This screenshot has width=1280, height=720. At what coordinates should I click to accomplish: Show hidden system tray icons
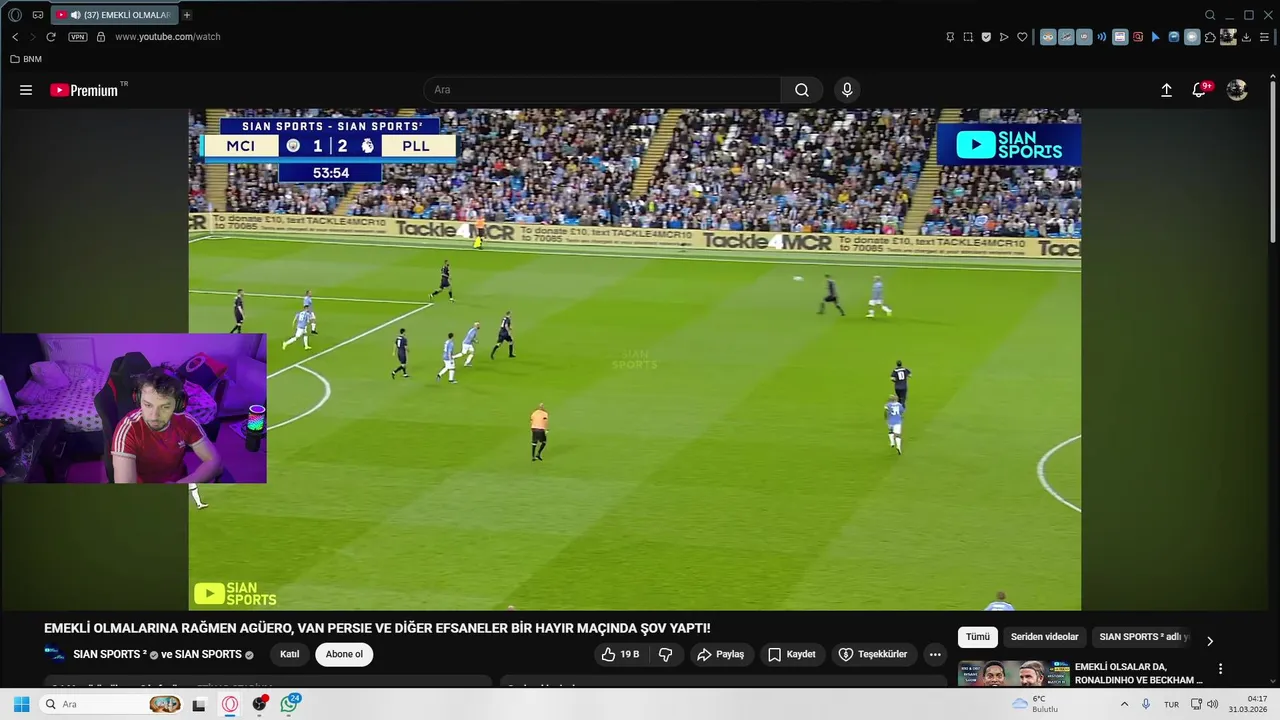coord(1124,704)
